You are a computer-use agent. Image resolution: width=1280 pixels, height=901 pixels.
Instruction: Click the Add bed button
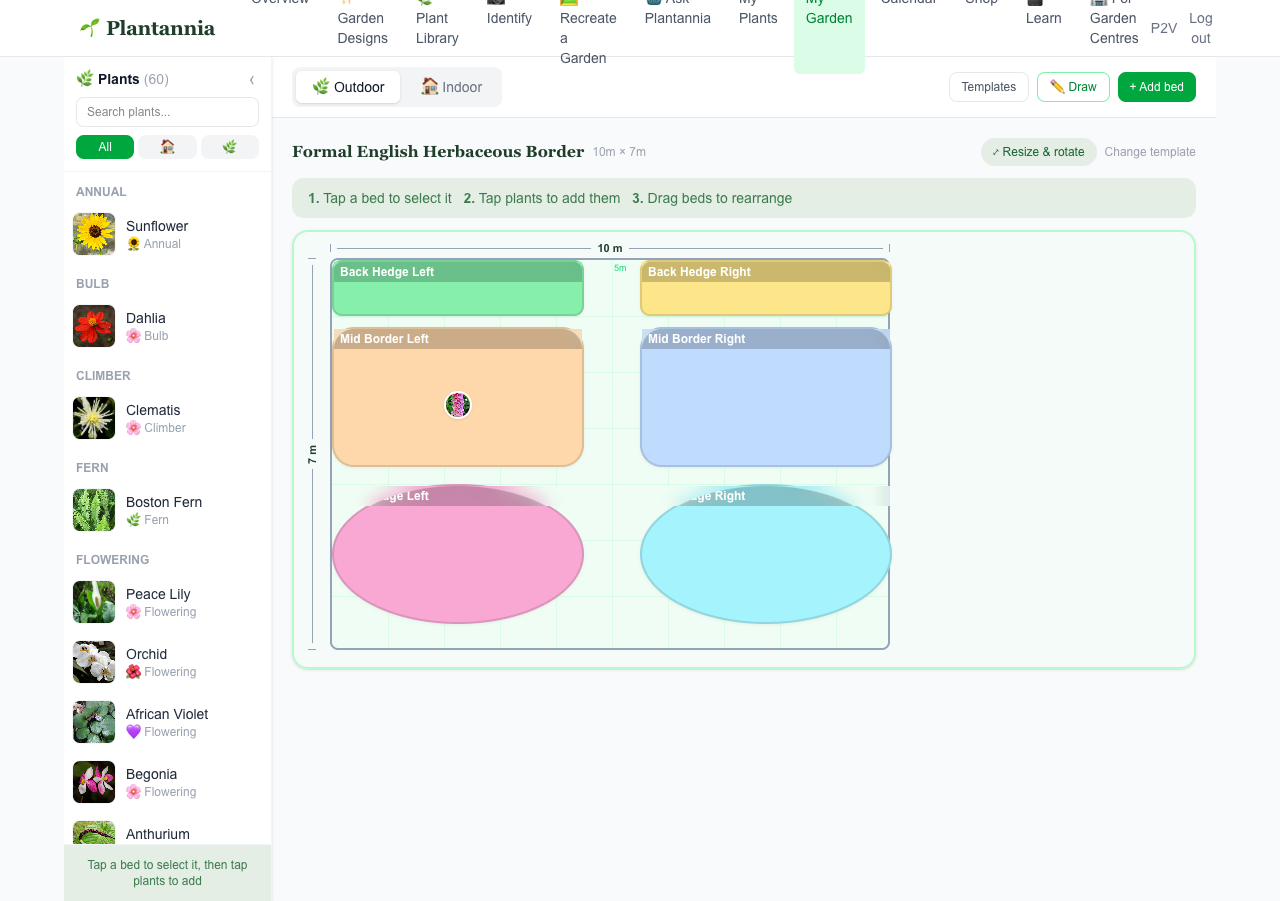1157,87
